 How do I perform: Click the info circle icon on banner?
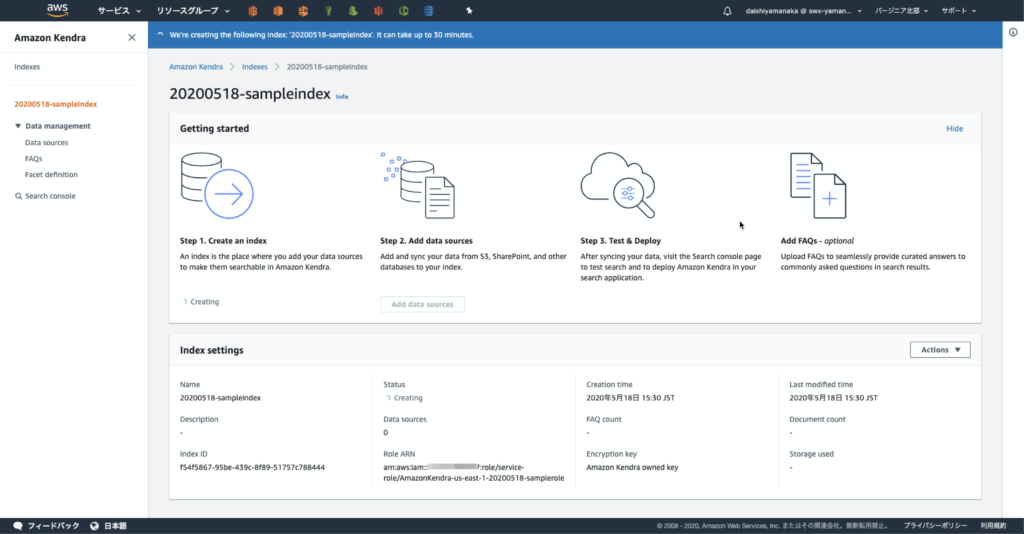tap(161, 34)
